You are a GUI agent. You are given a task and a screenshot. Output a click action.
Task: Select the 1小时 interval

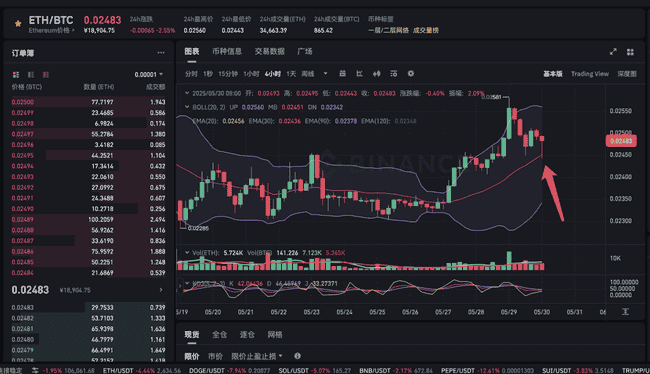click(251, 74)
